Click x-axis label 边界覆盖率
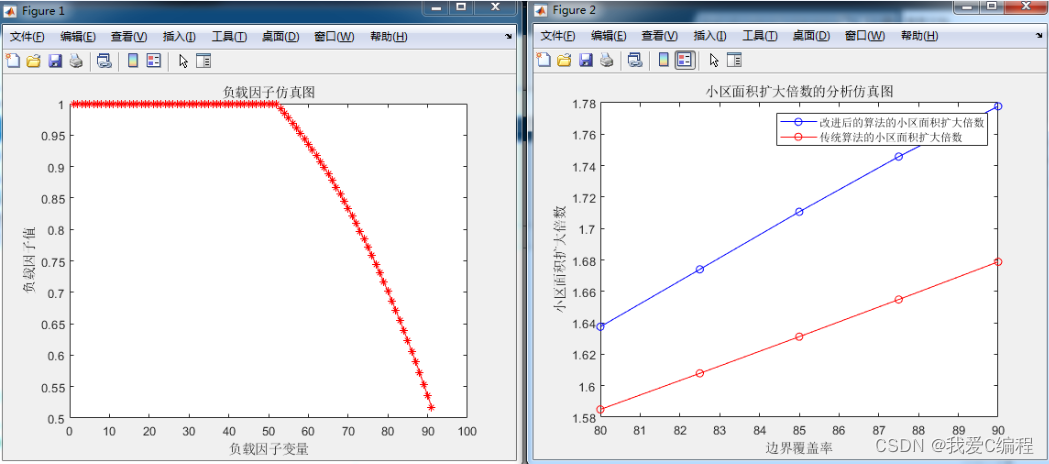 click(x=799, y=447)
